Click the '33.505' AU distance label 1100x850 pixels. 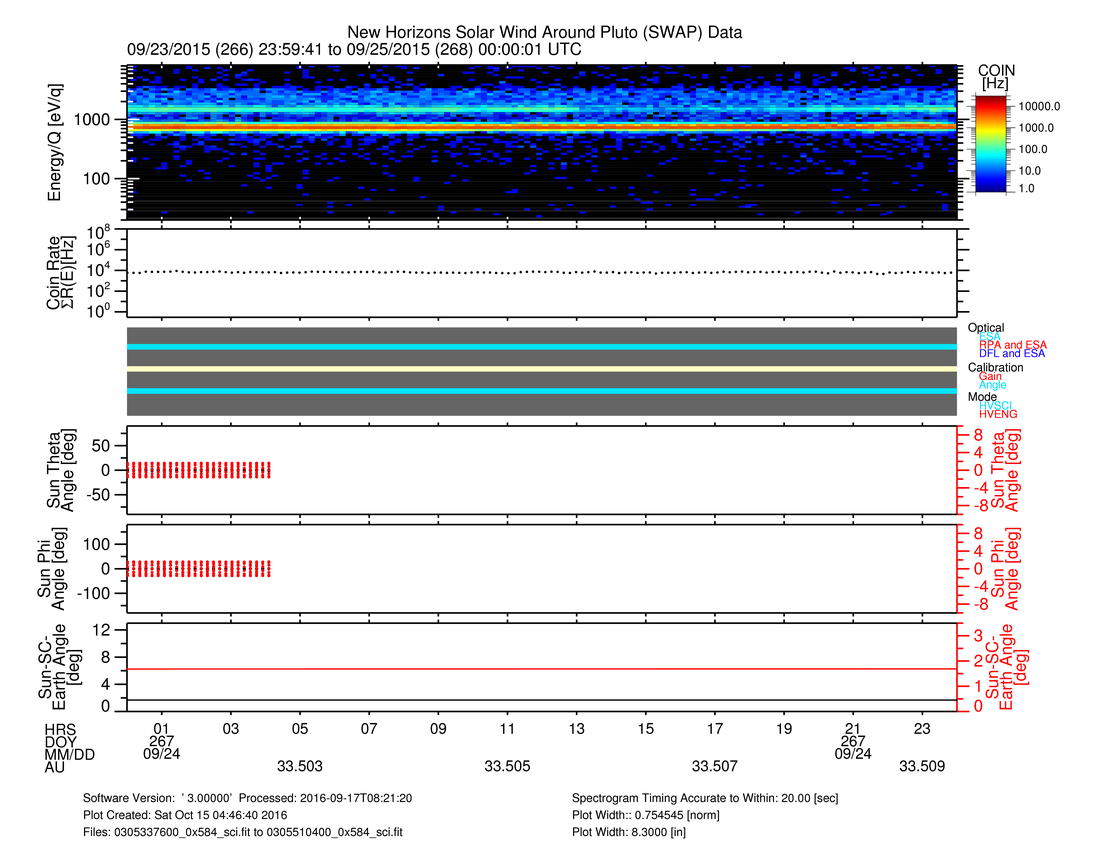click(x=508, y=767)
